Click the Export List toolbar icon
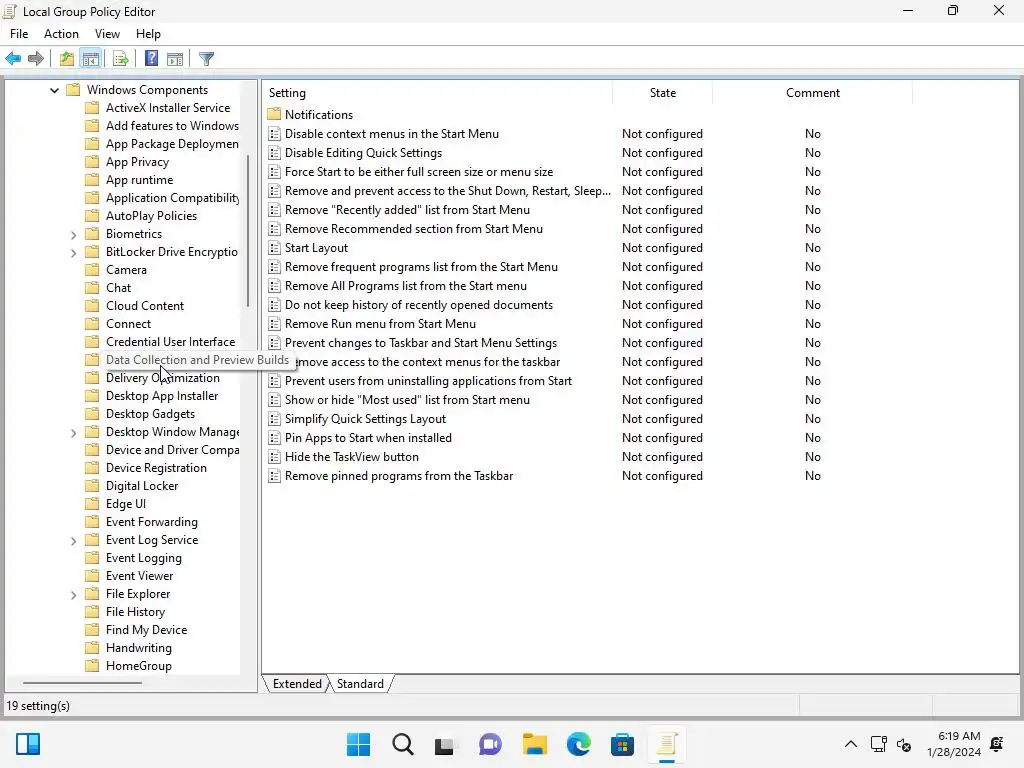 tap(121, 59)
